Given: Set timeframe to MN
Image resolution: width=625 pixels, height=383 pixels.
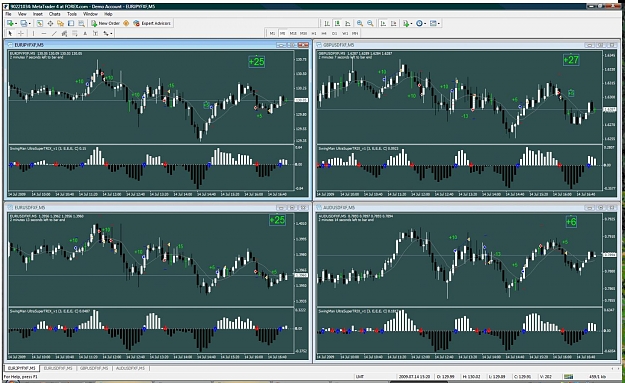Looking at the screenshot, I should pyautogui.click(x=355, y=33).
